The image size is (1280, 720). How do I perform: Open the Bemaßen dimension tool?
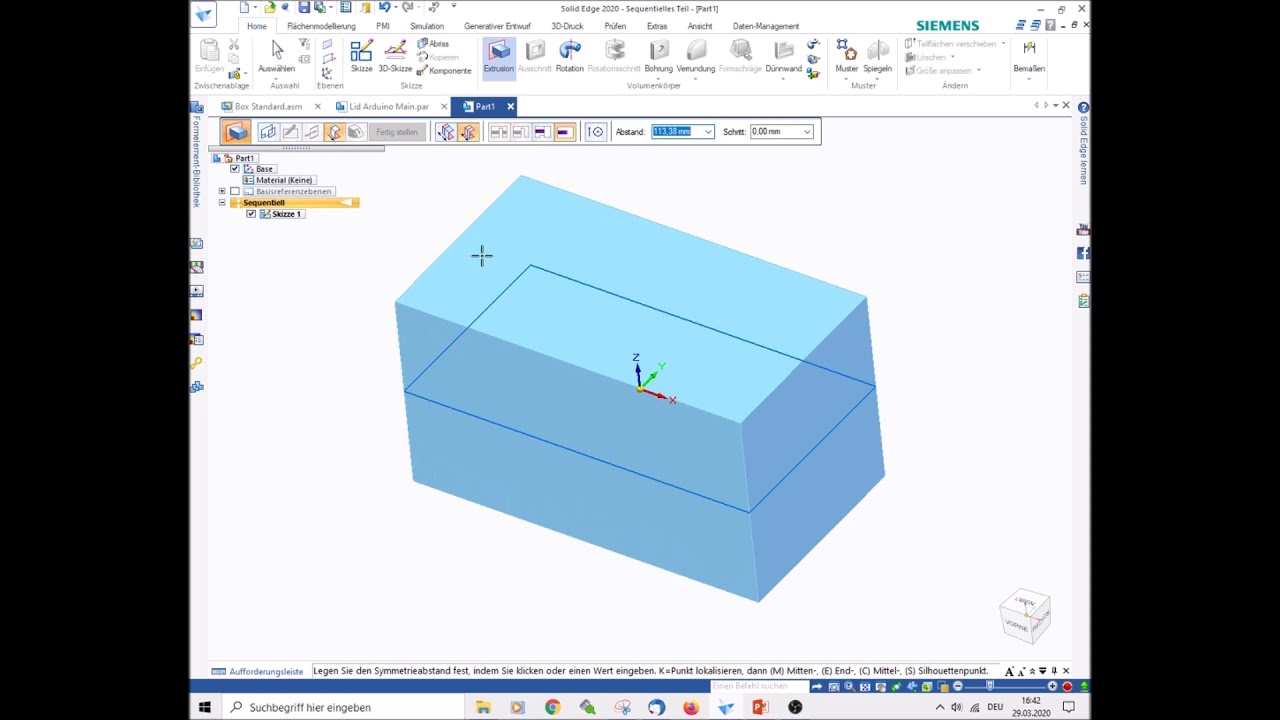point(1029,56)
